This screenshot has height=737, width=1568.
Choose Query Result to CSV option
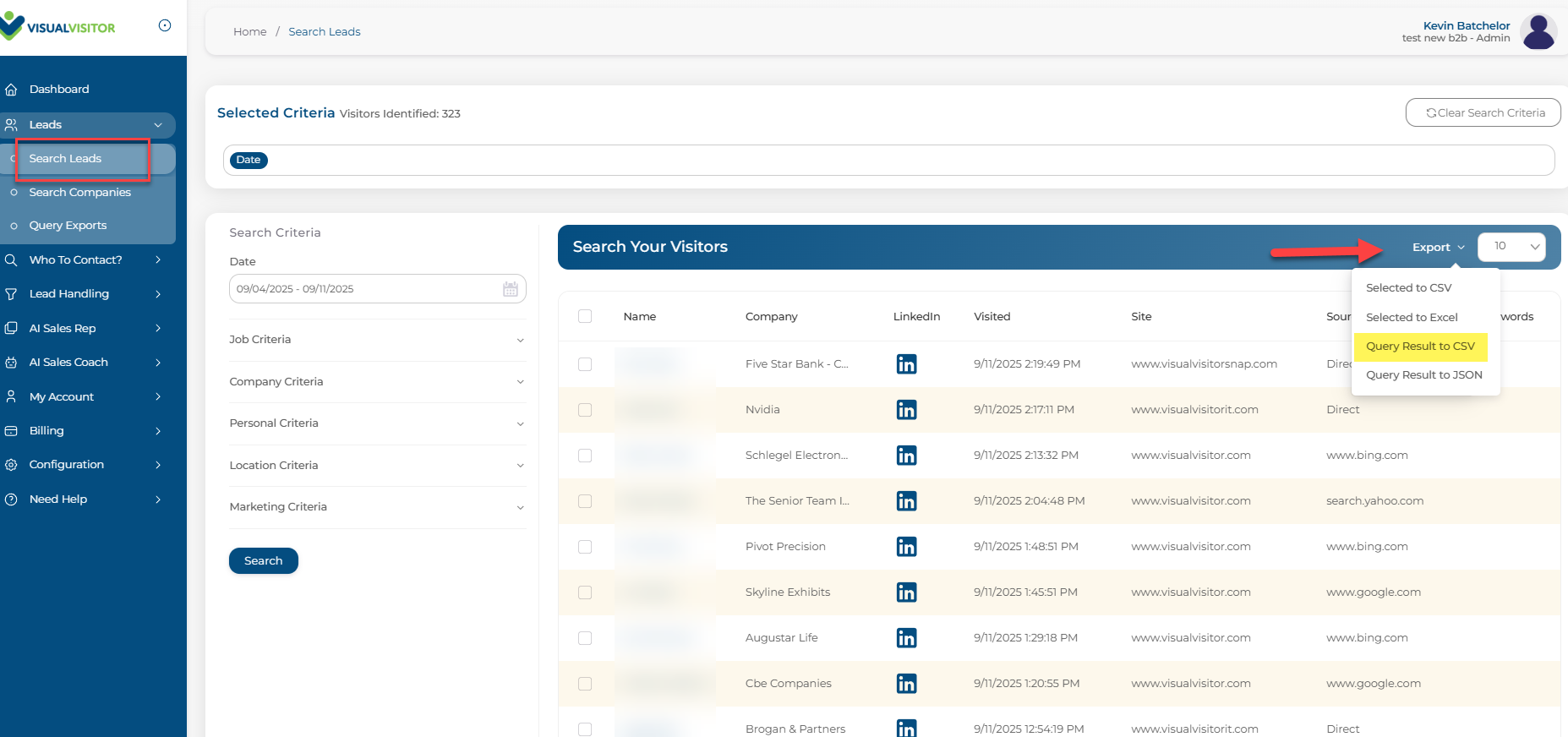1420,347
